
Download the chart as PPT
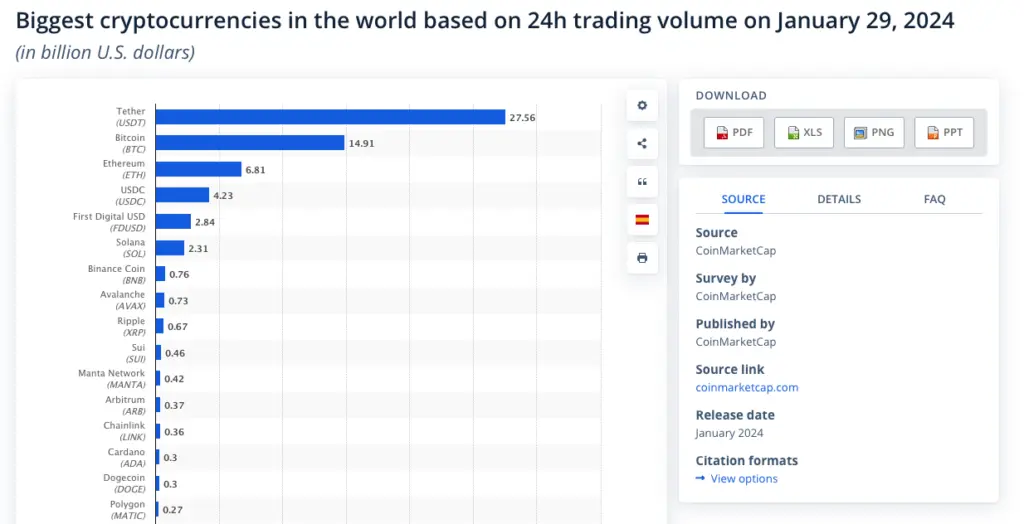[944, 132]
